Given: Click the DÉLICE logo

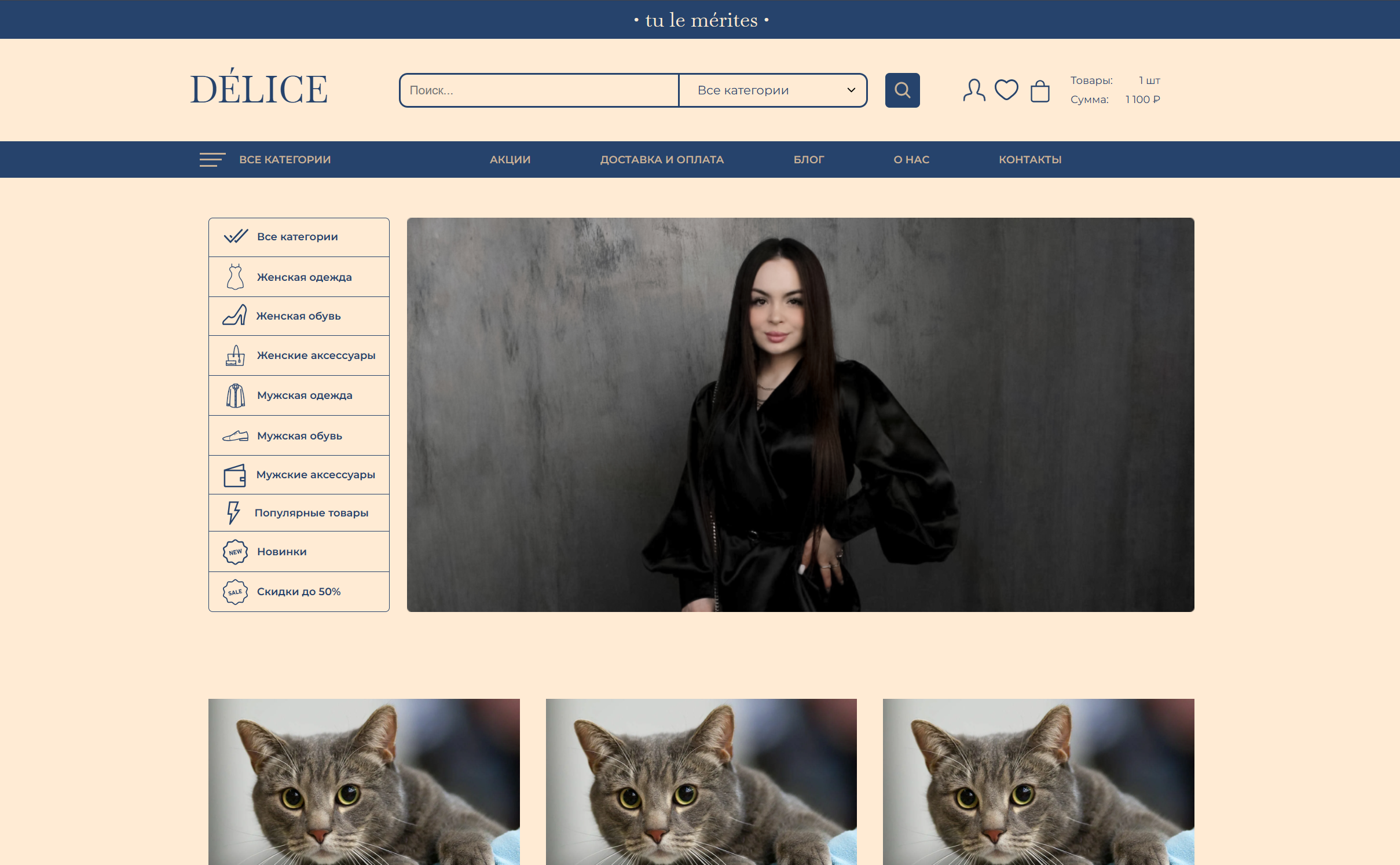Looking at the screenshot, I should pos(259,89).
